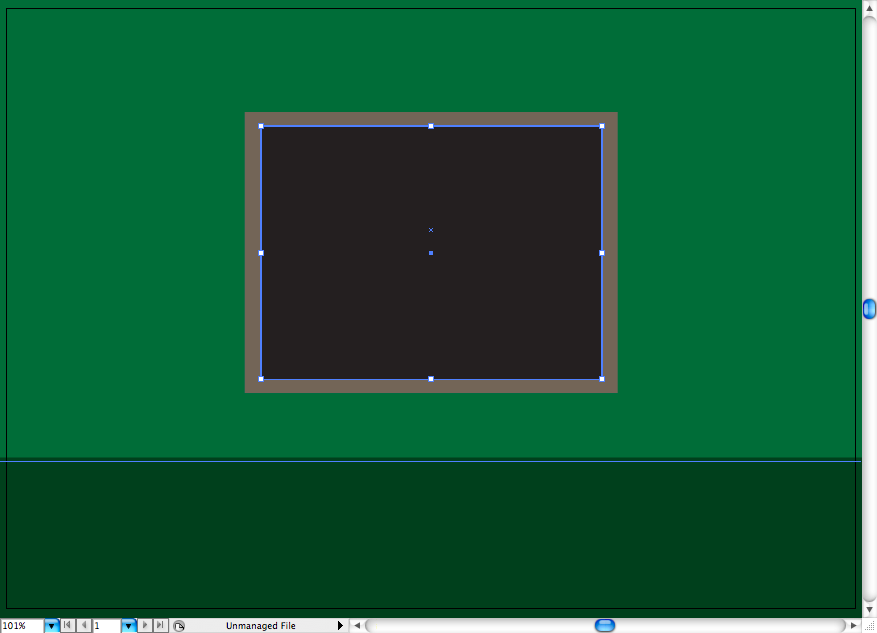Image resolution: width=877 pixels, height=633 pixels.
Task: Go to the next artboard
Action: (x=144, y=625)
